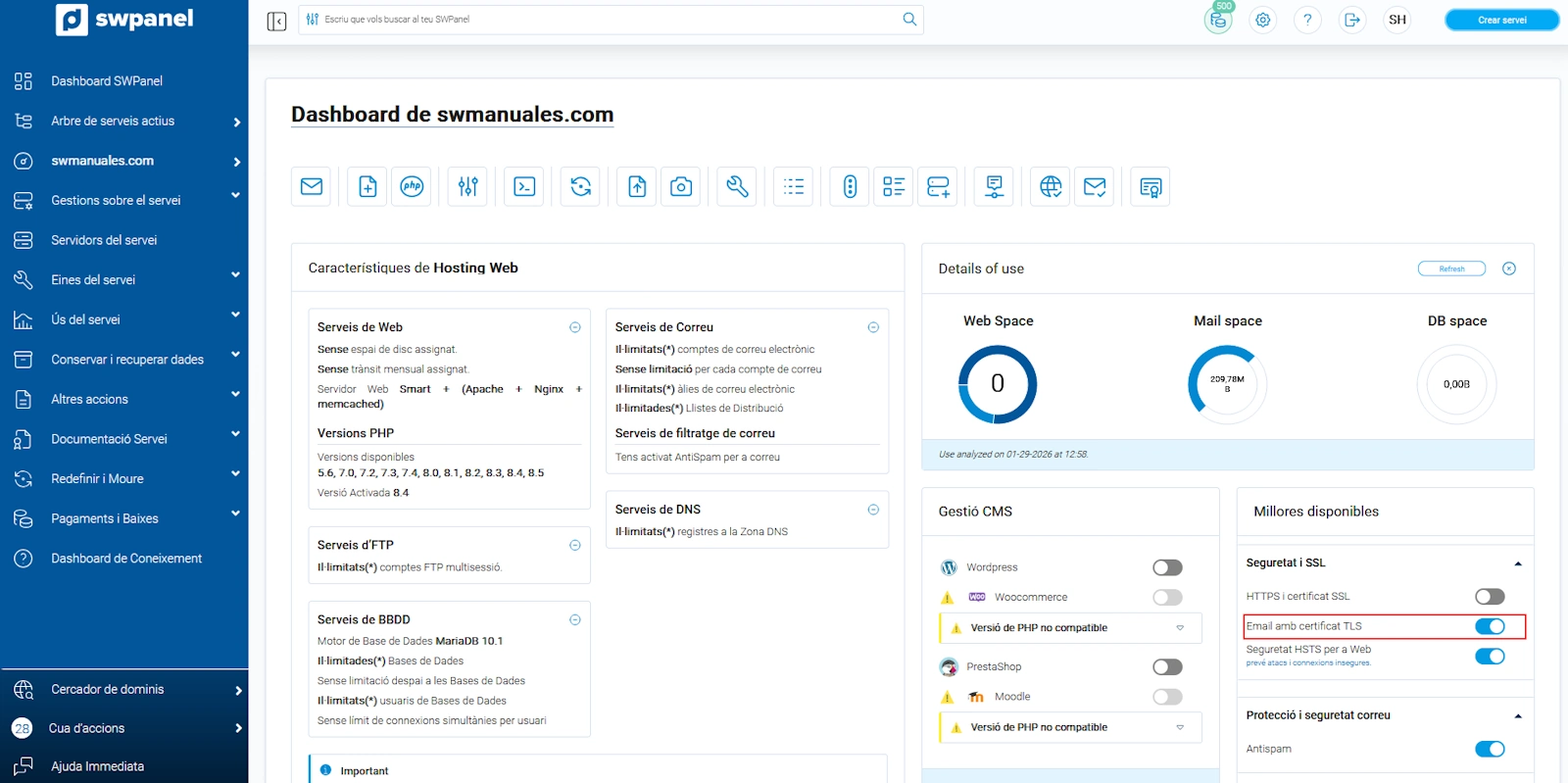Turn on HTTPS i certificat SSL

click(1489, 597)
